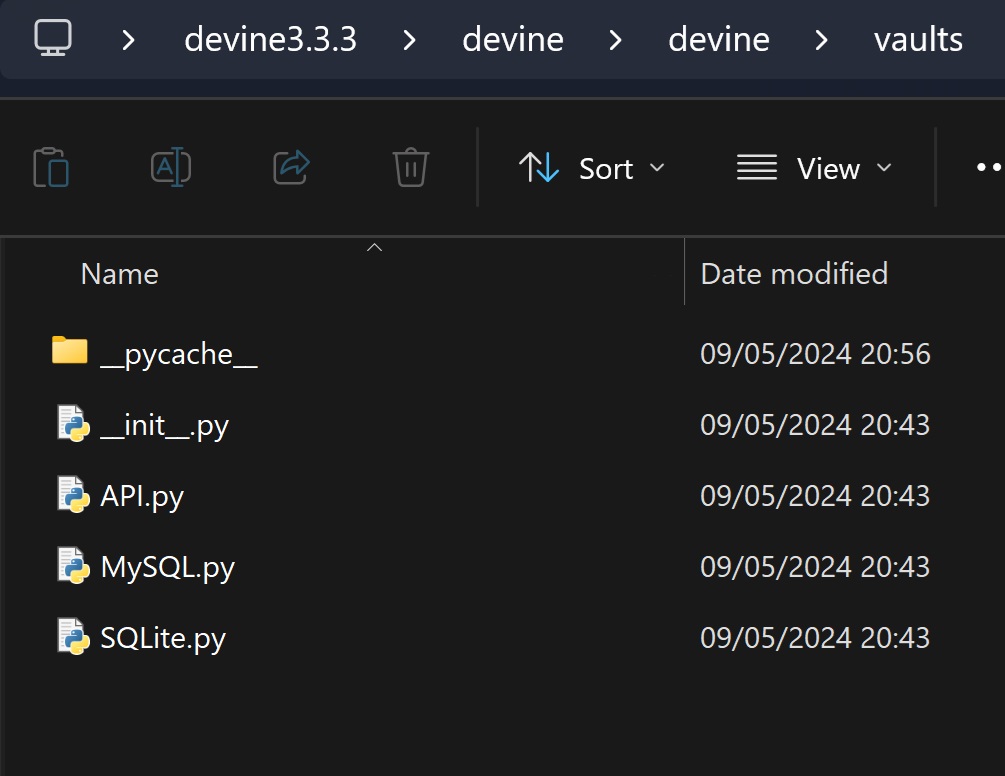Open the See more options ellipsis
Viewport: 1005px width, 776px height.
coord(989,168)
